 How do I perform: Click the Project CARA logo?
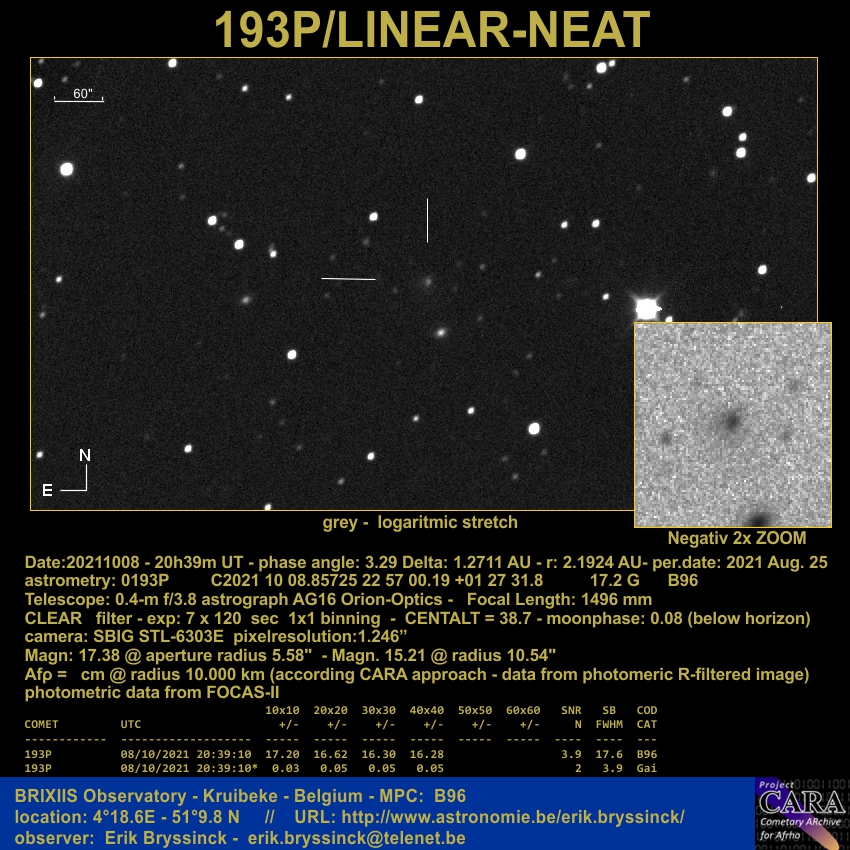pyautogui.click(x=802, y=813)
